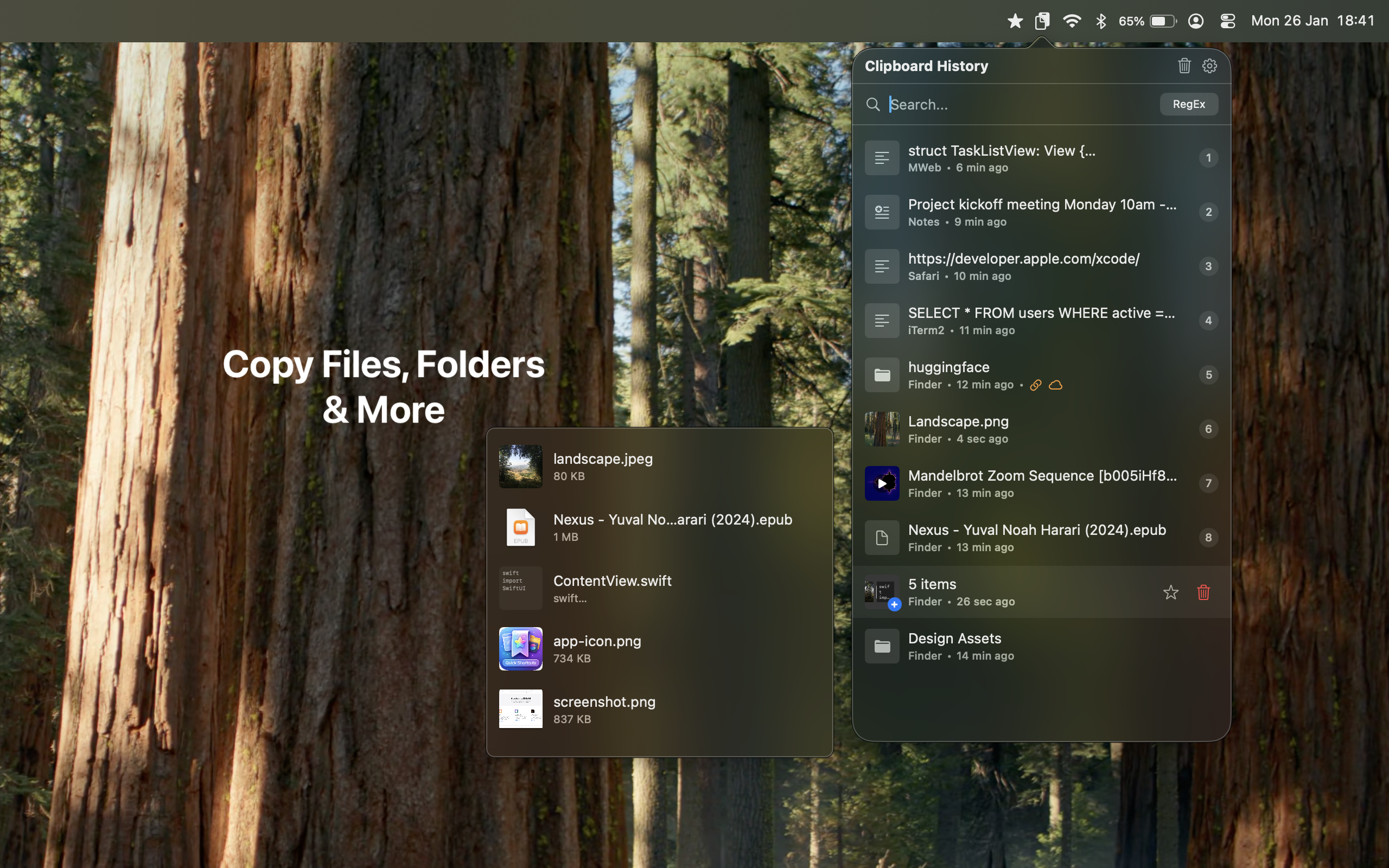Enable RegEx search mode
The height and width of the screenshot is (868, 1389).
coord(1188,104)
